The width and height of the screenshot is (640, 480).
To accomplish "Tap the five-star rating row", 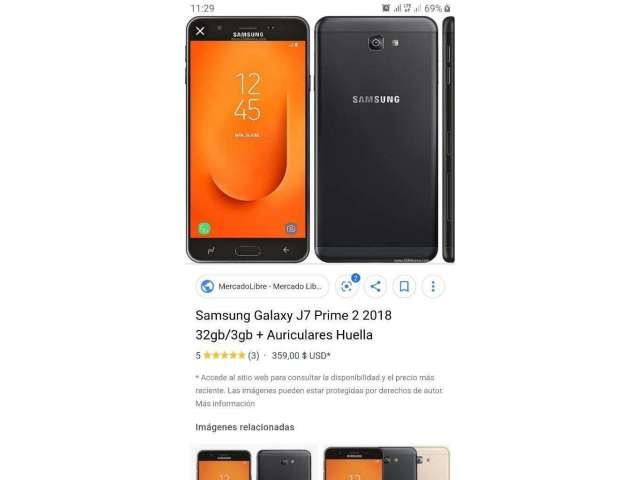I will click(224, 356).
